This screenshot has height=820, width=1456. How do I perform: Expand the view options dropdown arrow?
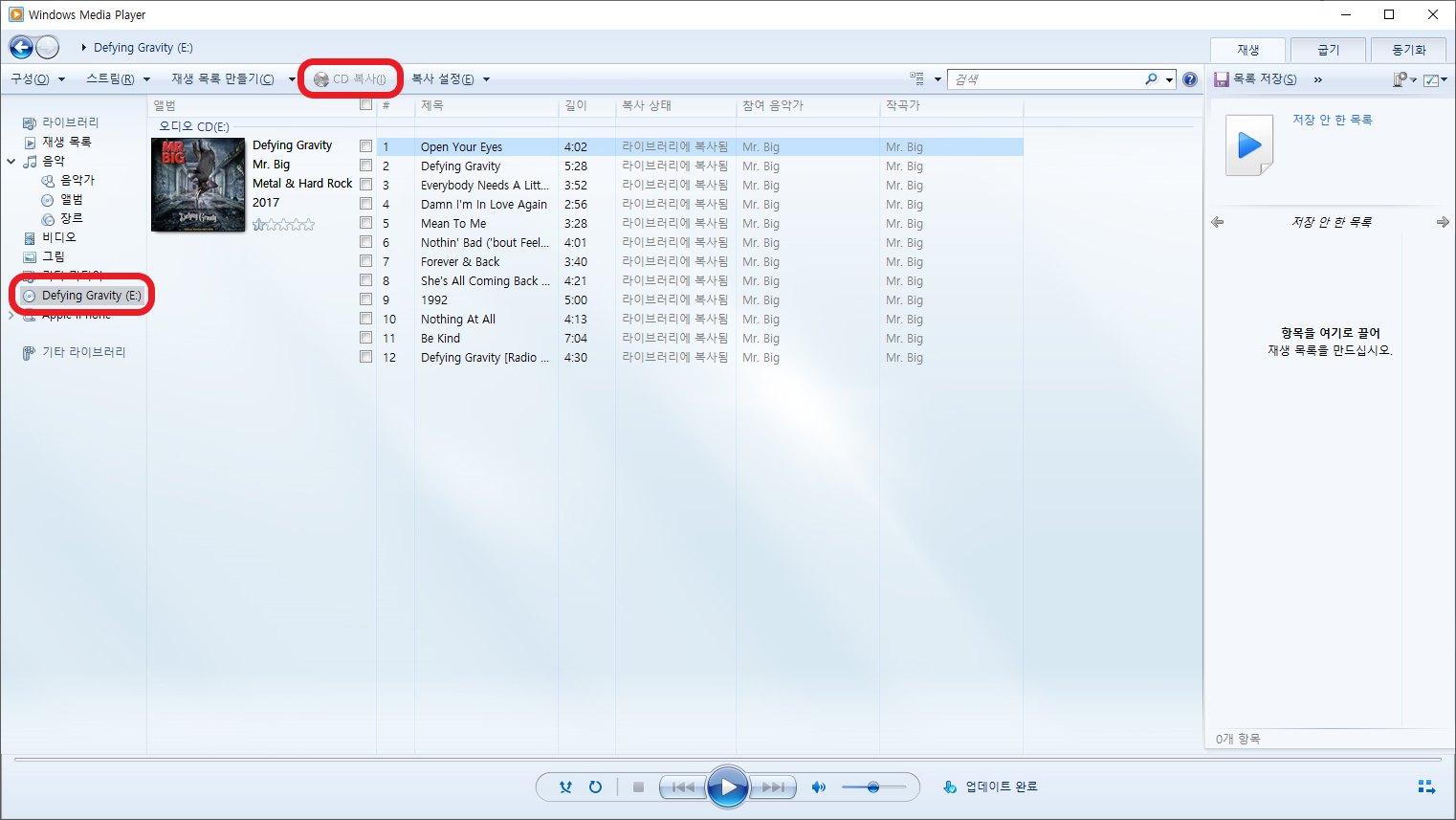coord(938,79)
